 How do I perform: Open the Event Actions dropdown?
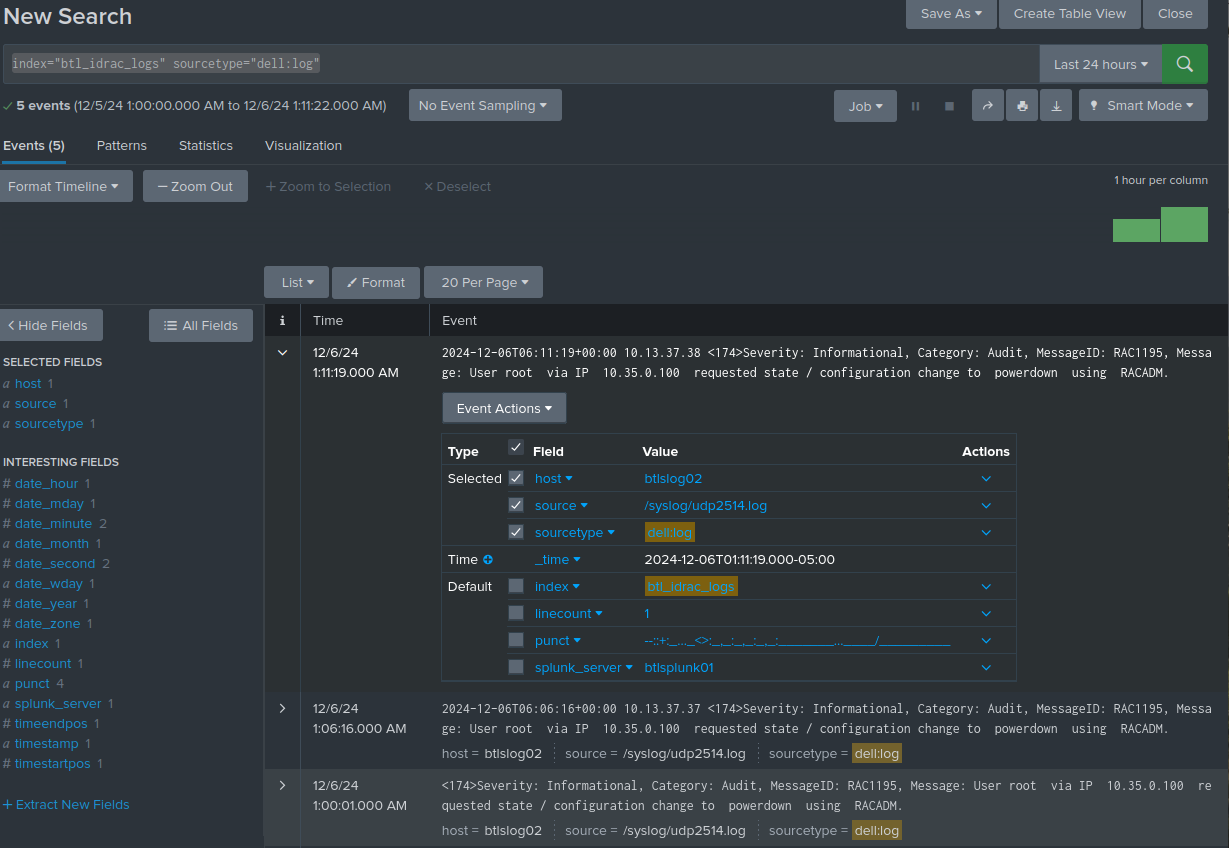pos(504,408)
